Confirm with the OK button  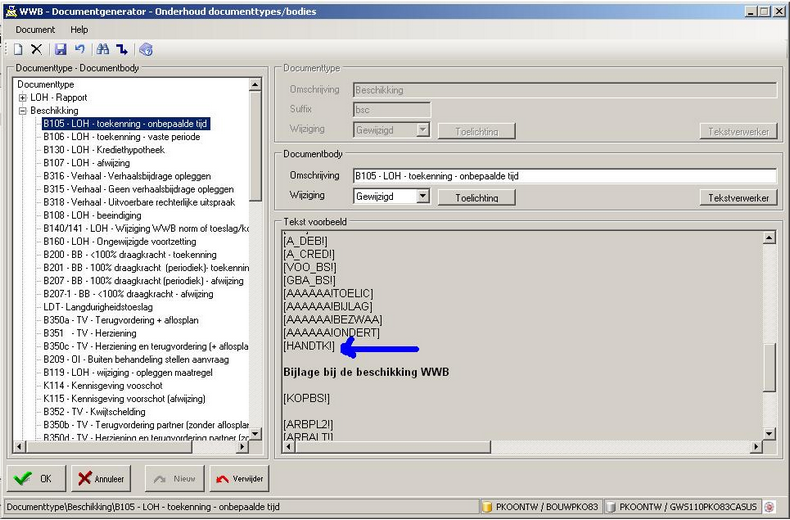(36, 479)
